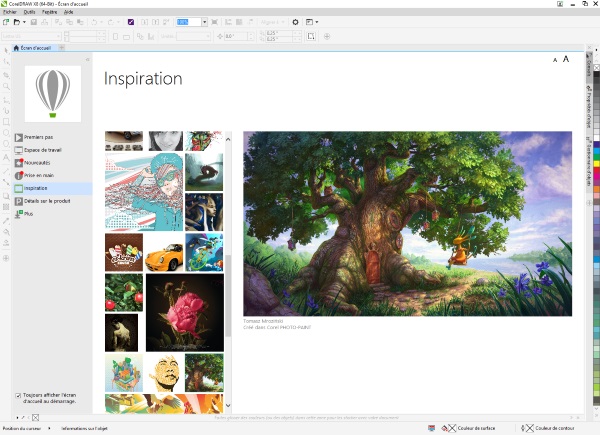600x435 pixels.
Task: Click the rotation angle input field
Action: (x=236, y=36)
